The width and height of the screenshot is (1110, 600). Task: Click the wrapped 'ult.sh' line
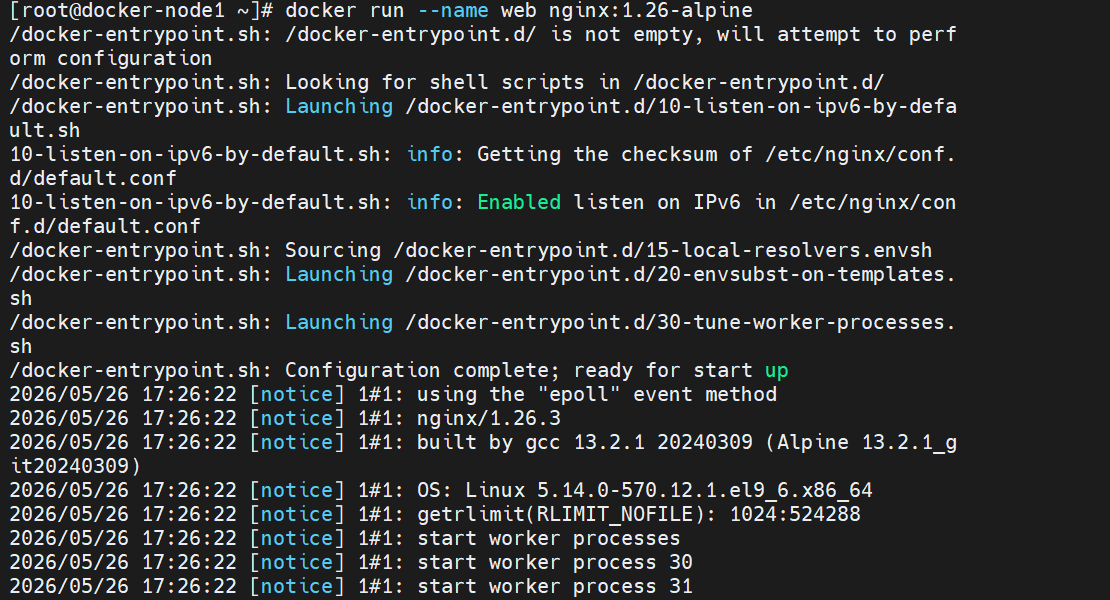pos(45,131)
